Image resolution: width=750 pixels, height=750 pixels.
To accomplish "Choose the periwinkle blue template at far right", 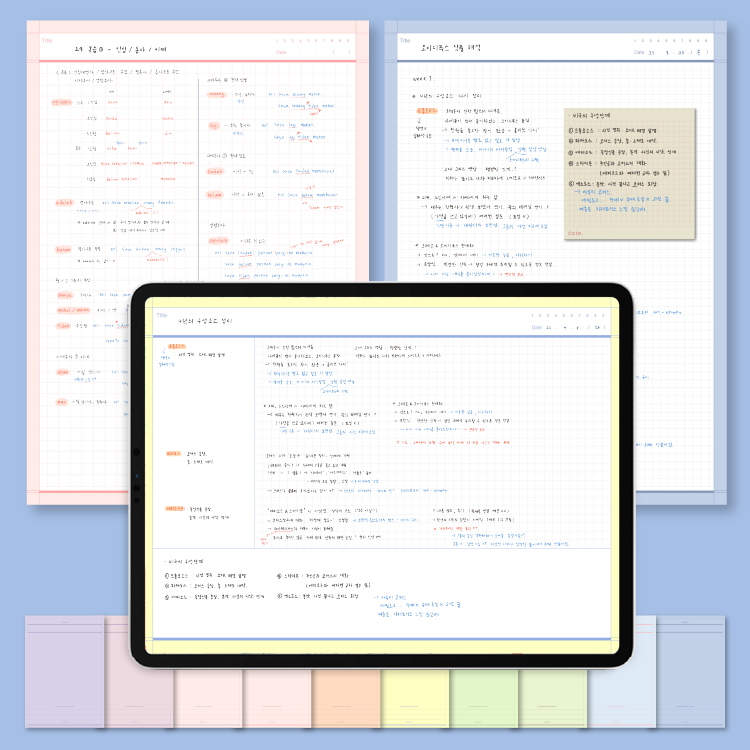I will 690,672.
